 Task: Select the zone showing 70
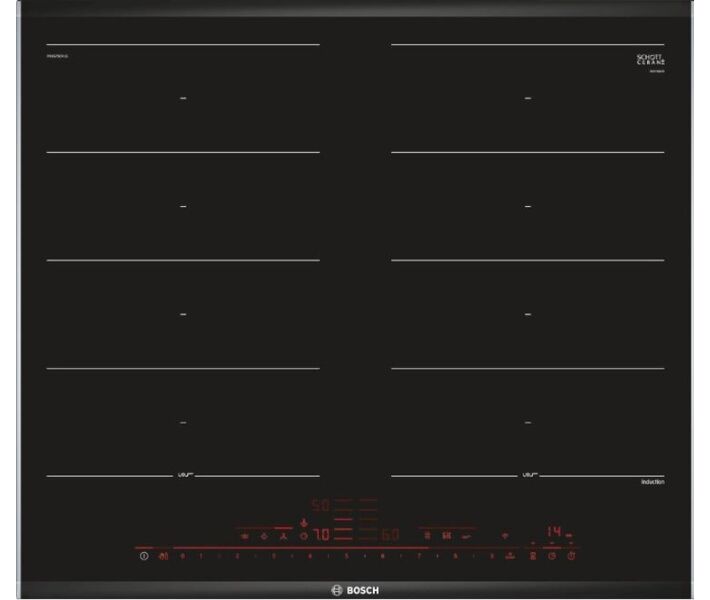pyautogui.click(x=322, y=535)
